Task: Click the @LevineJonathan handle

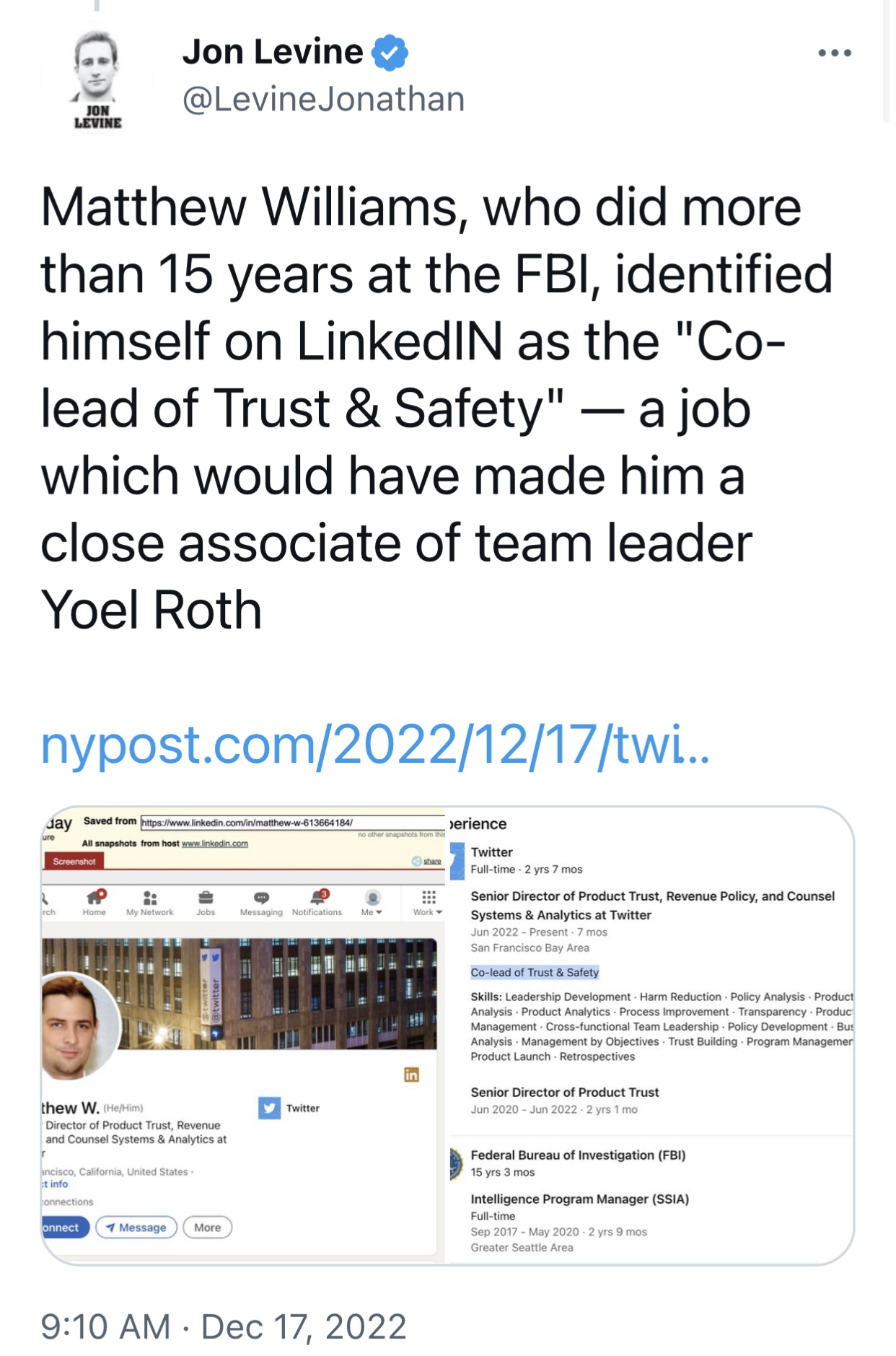Action: click(x=323, y=99)
